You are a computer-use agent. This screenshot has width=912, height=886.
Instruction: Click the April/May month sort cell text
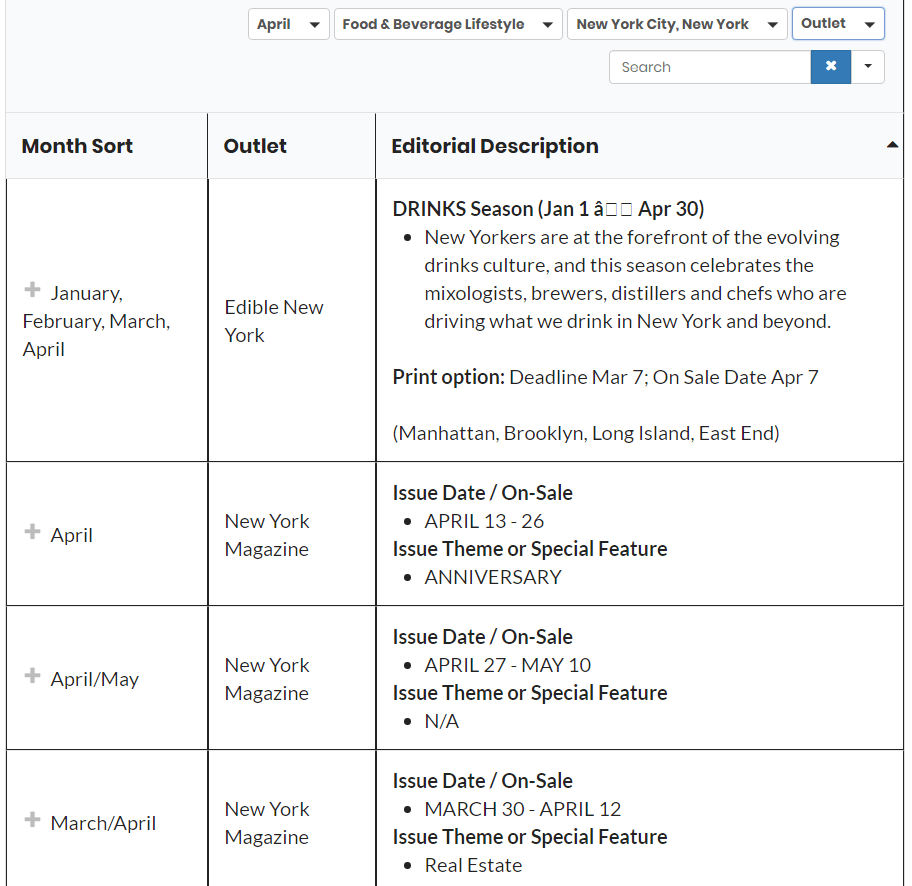coord(95,679)
